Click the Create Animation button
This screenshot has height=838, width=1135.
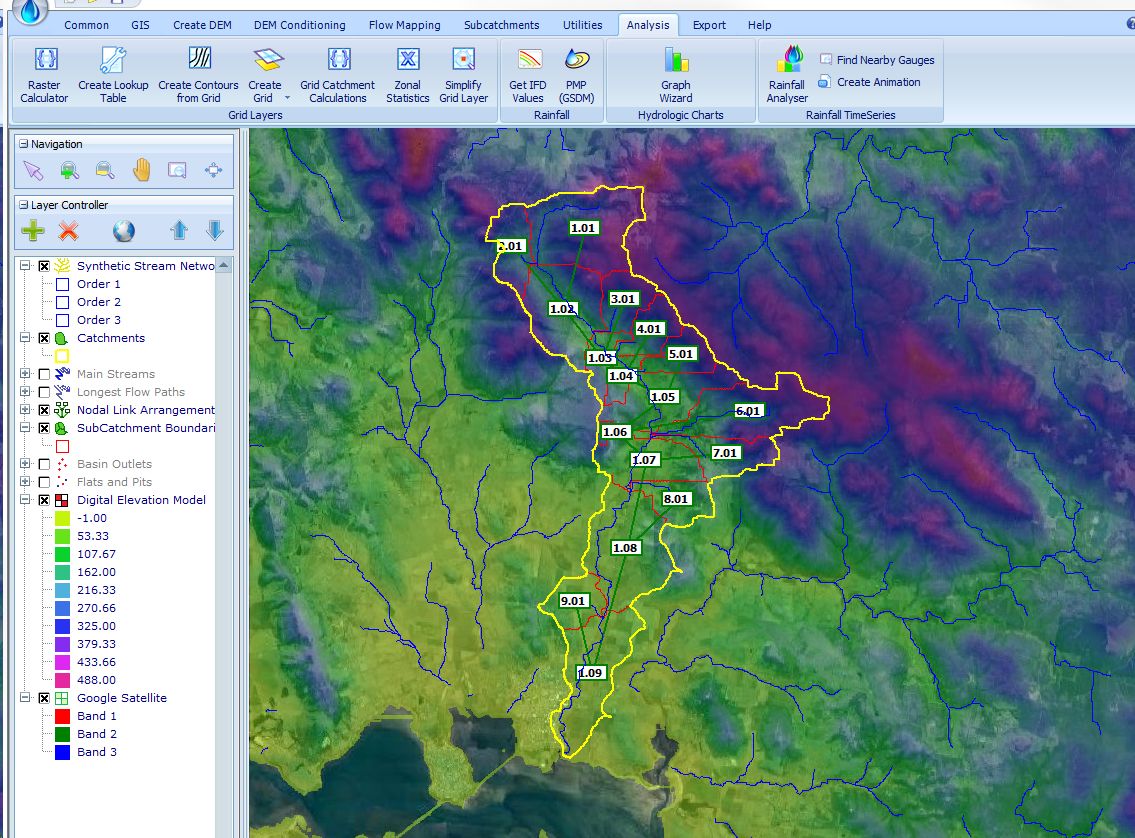click(870, 82)
